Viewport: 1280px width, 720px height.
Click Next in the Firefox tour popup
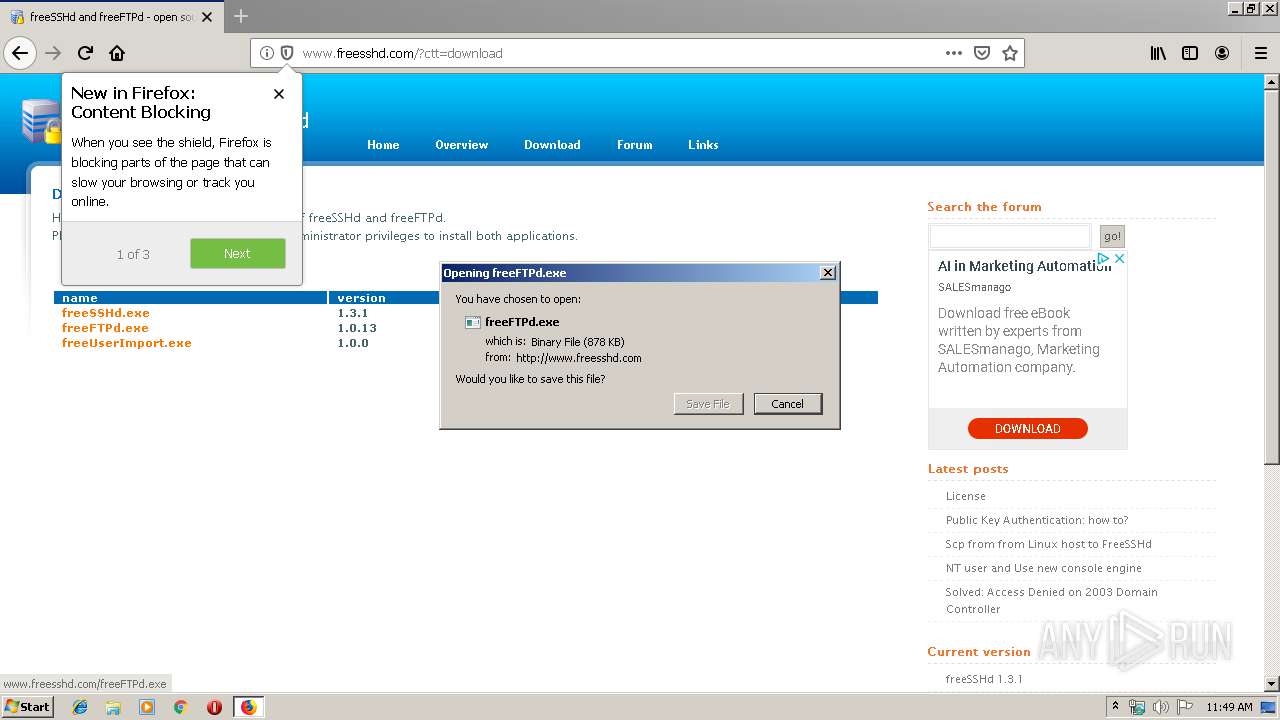pyautogui.click(x=237, y=254)
